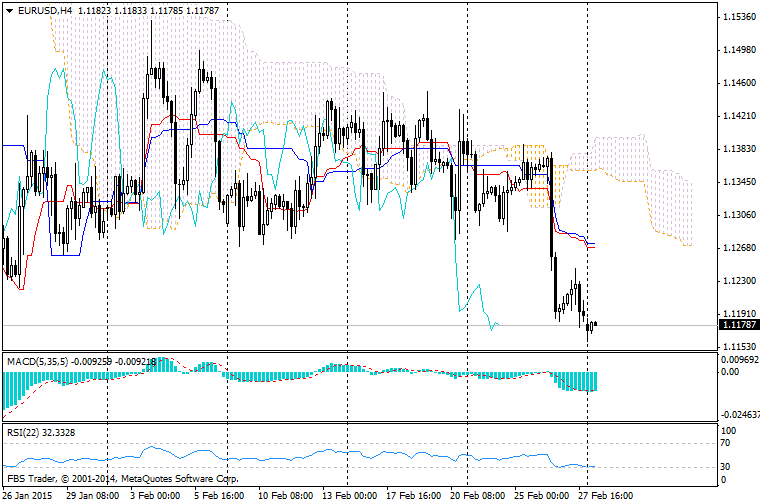
Task: Click the 13 Feb 00:00 time label
Action: 349,496
